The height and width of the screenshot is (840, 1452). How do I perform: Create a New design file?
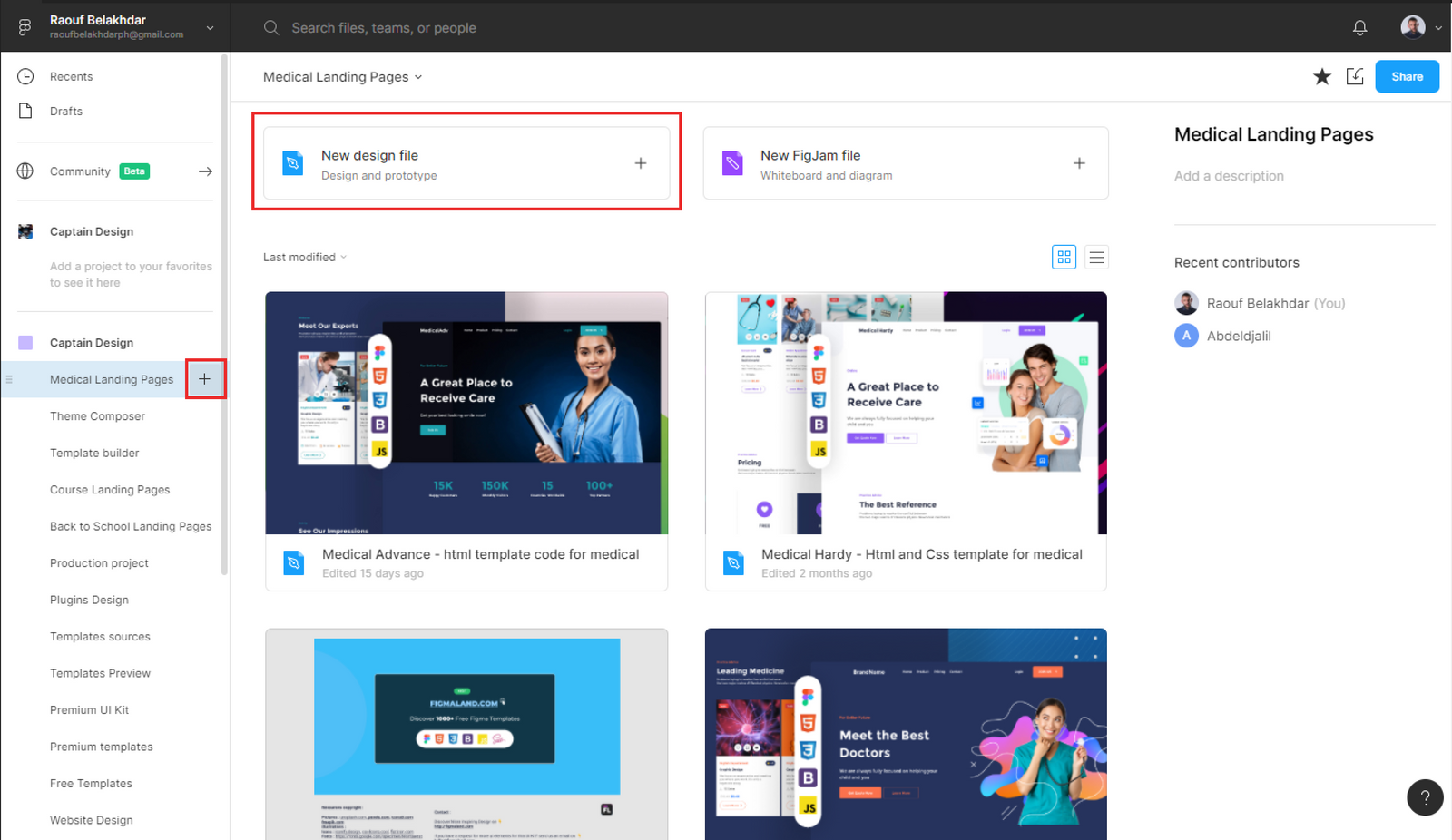466,163
